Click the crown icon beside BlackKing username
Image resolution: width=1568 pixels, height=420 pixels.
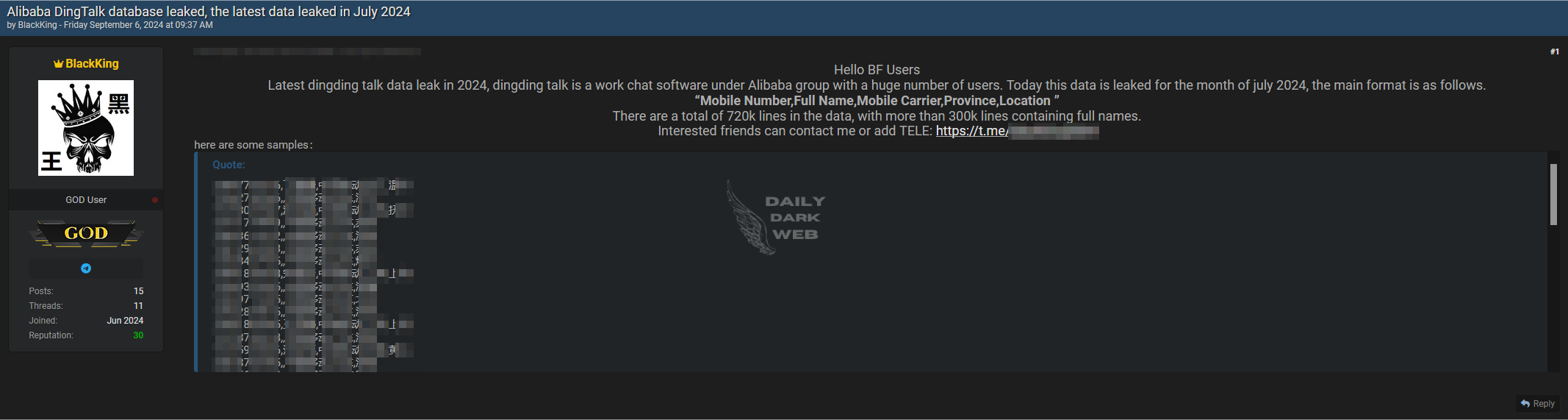[x=58, y=64]
